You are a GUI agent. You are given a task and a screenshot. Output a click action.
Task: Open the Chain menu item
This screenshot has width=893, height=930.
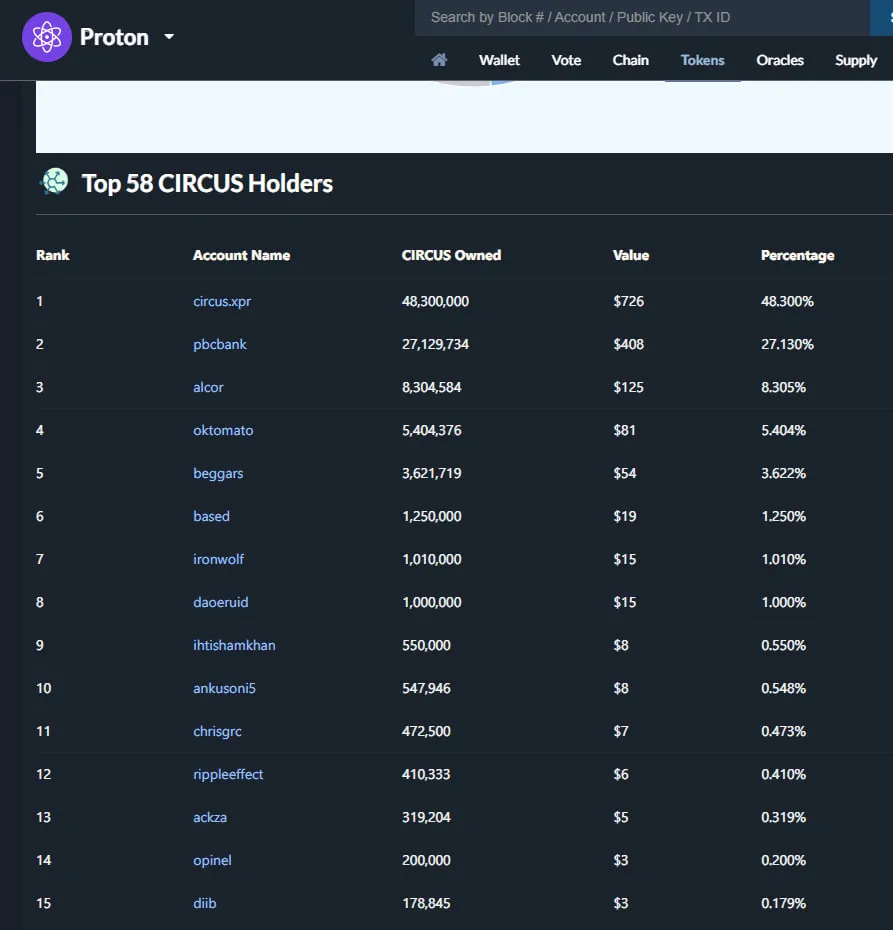click(x=630, y=60)
